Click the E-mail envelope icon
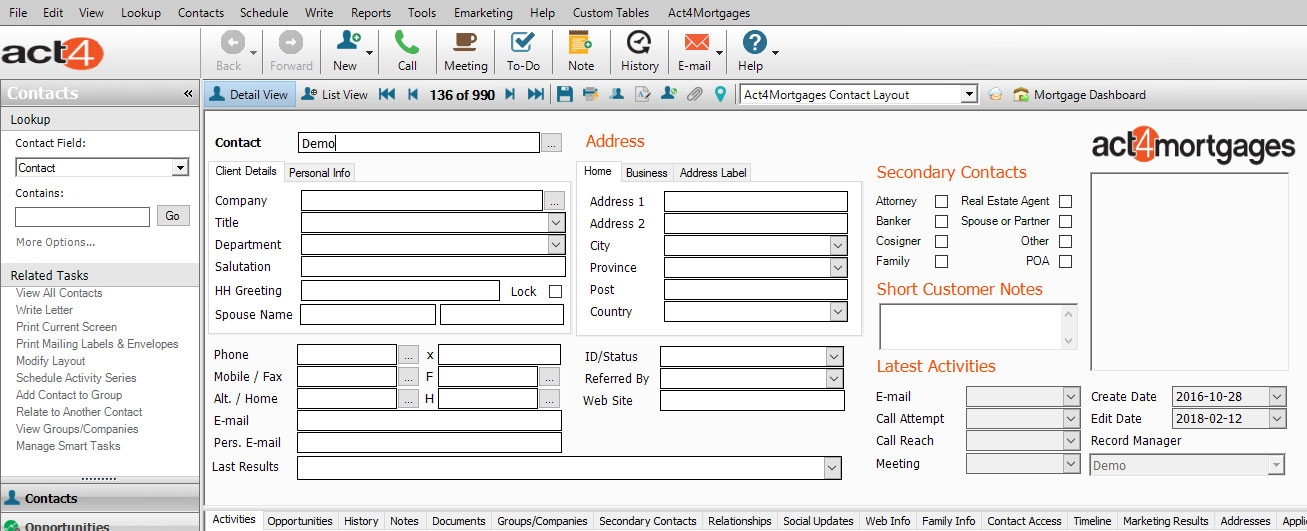 coord(696,42)
